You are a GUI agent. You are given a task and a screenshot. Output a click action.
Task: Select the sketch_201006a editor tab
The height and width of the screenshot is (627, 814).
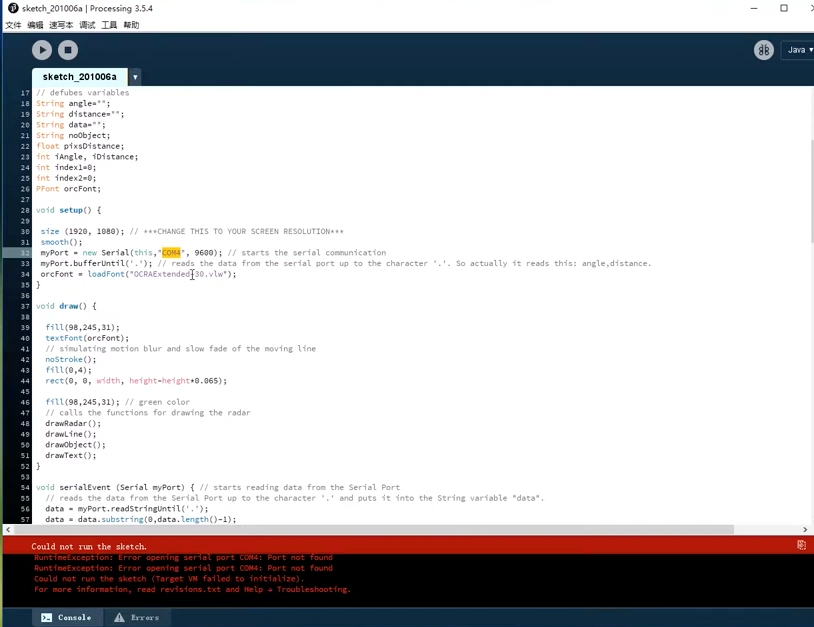tap(79, 77)
